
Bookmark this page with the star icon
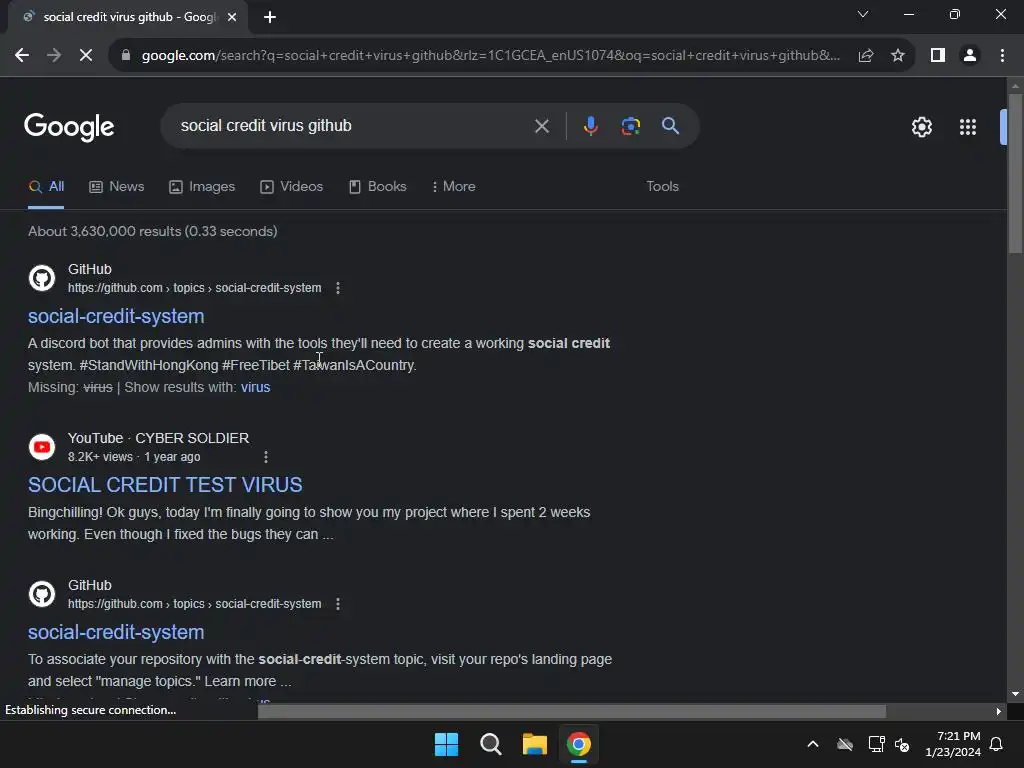coord(898,56)
